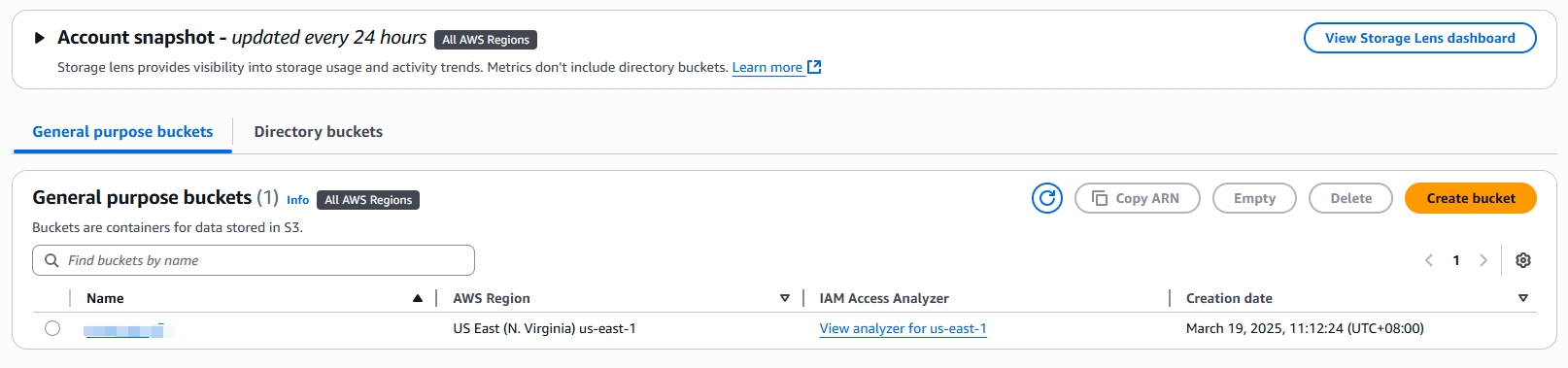1568x368 pixels.
Task: Click the Copy ARN button
Action: click(x=1137, y=198)
